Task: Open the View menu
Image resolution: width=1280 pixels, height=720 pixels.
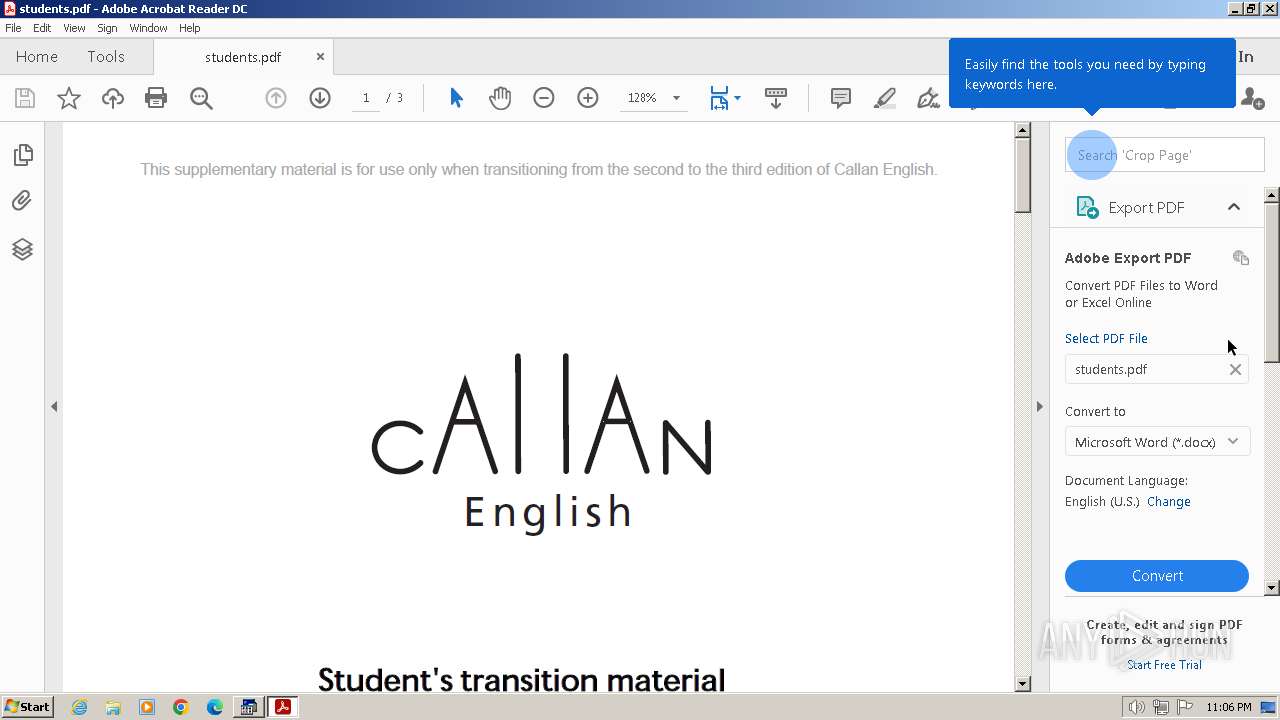Action: coord(74,28)
